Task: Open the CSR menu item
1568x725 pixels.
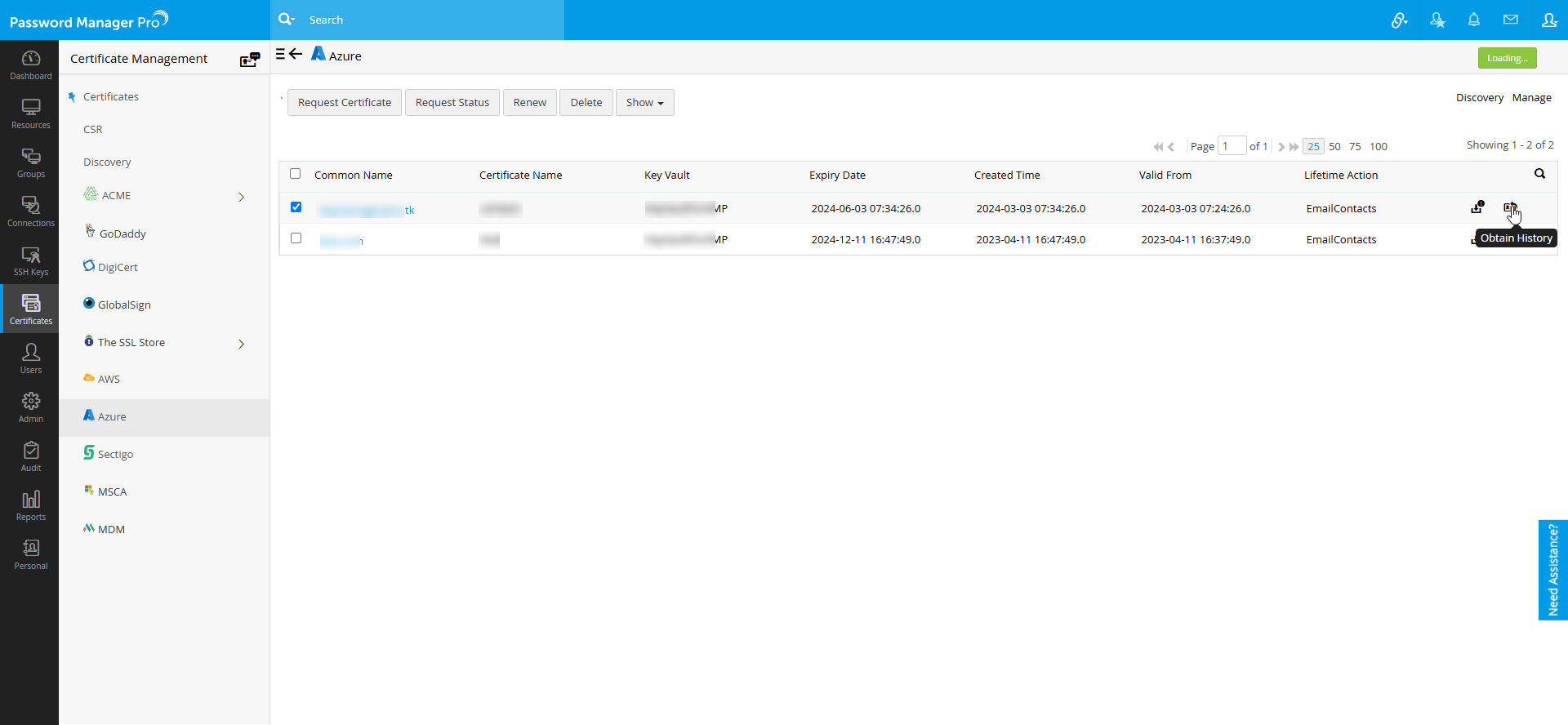Action: click(93, 130)
